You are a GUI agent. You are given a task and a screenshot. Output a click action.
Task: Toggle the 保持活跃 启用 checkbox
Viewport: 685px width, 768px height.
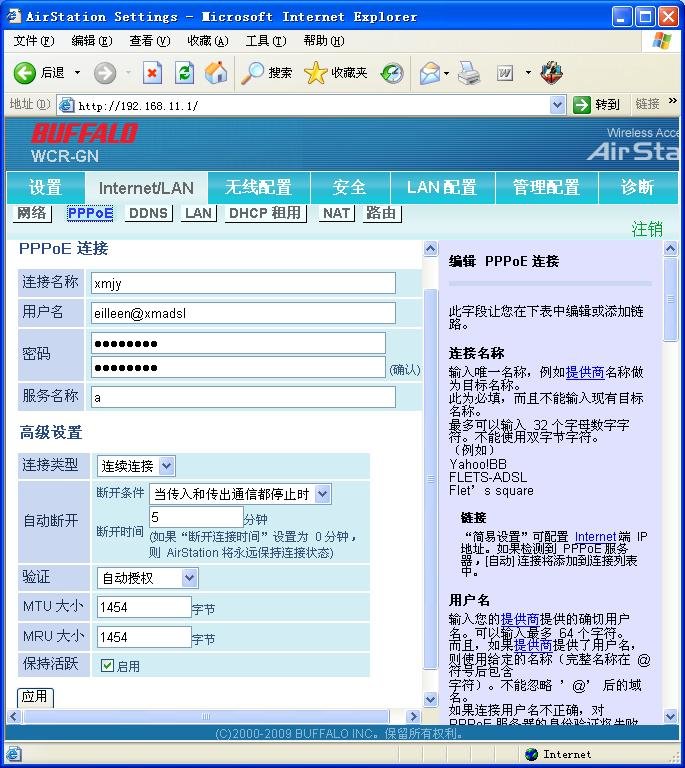click(x=108, y=665)
